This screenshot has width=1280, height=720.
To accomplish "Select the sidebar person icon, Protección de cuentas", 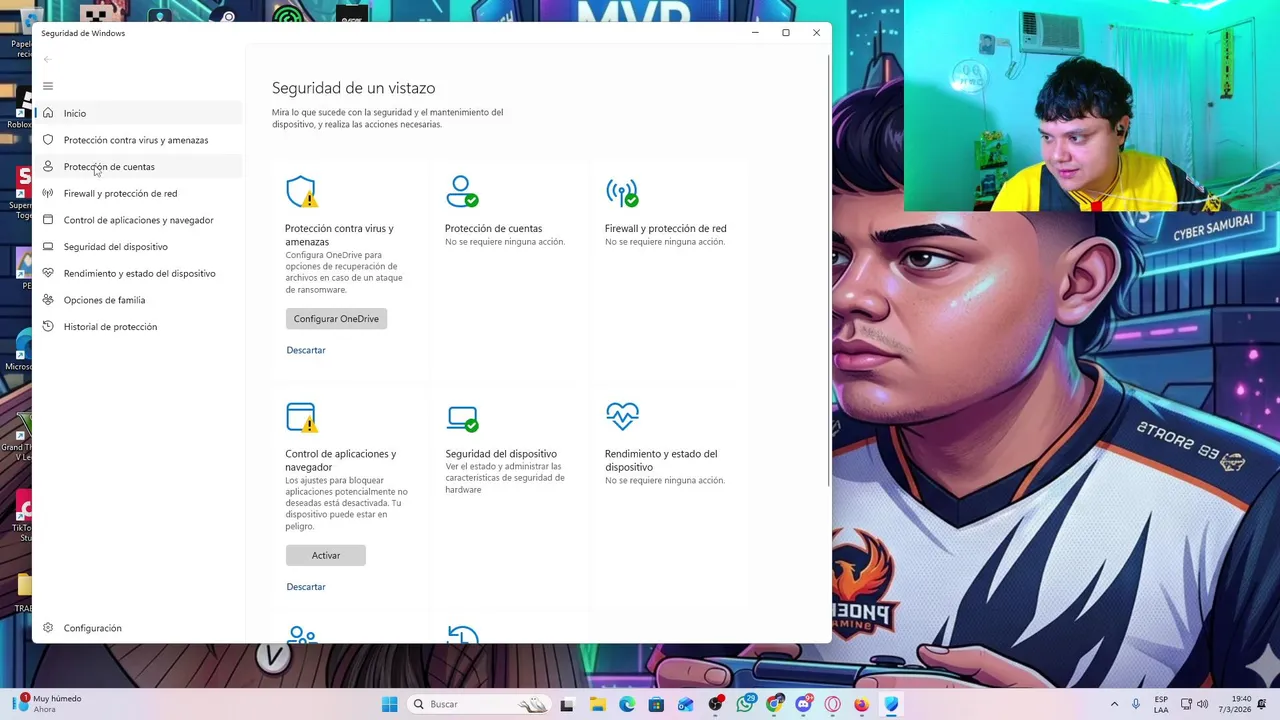I will pyautogui.click(x=47, y=166).
